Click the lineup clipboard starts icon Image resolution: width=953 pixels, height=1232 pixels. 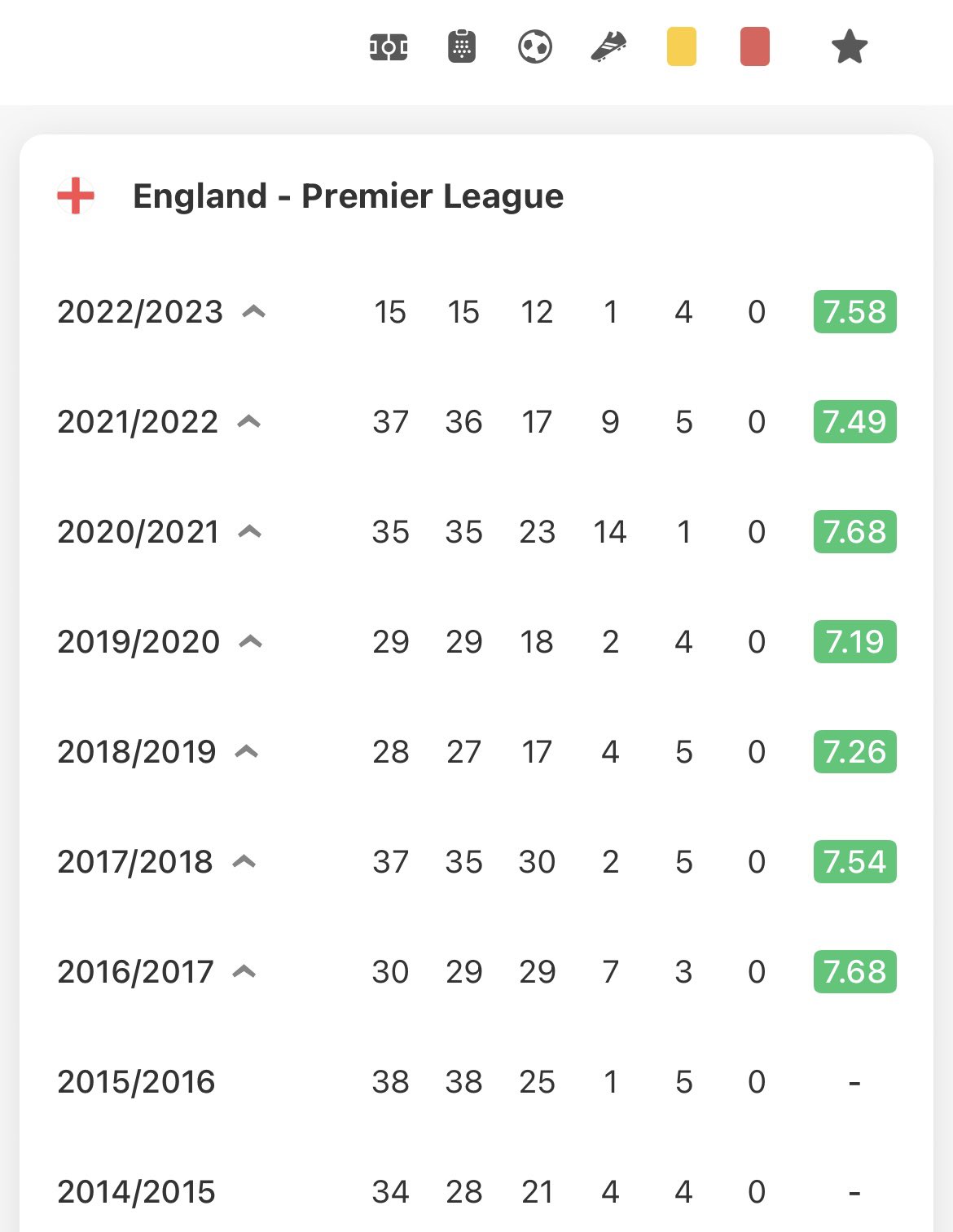click(462, 47)
